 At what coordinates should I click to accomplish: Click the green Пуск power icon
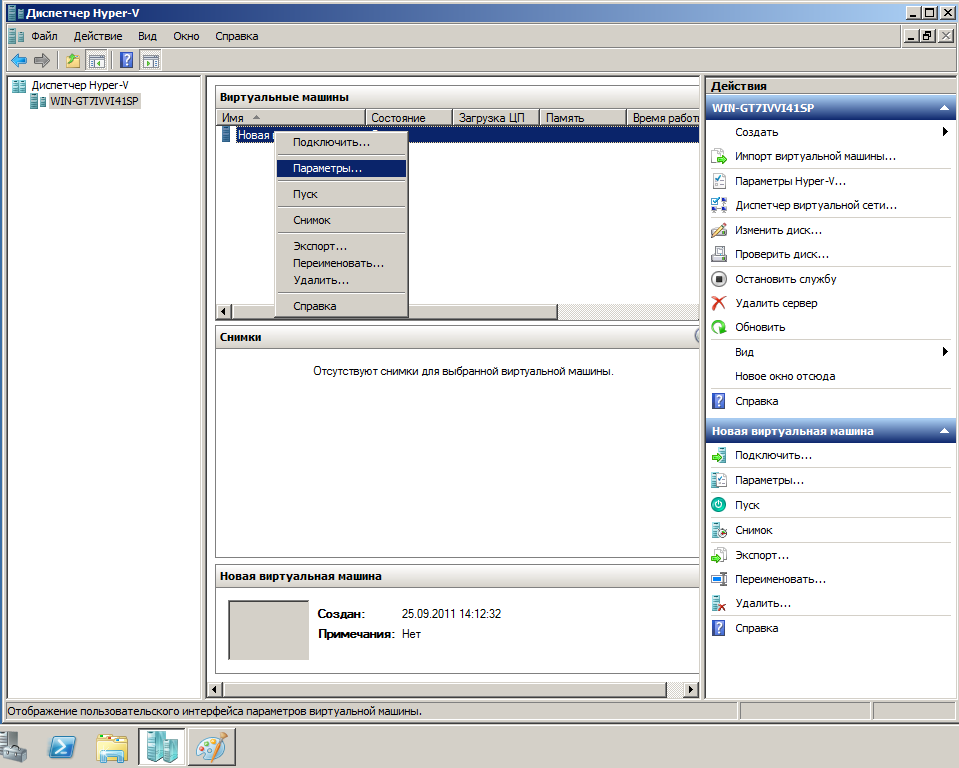coord(718,505)
